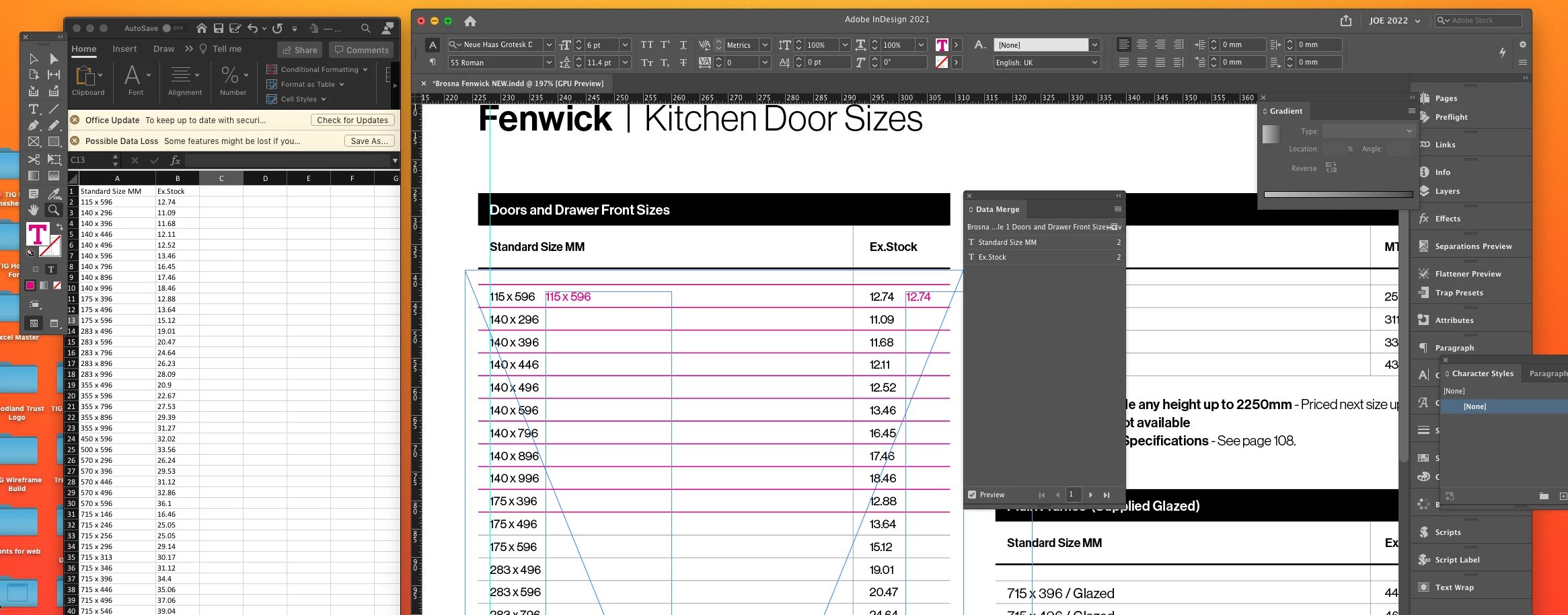
Task: Open the 6 pt font size dropdown
Action: click(625, 45)
